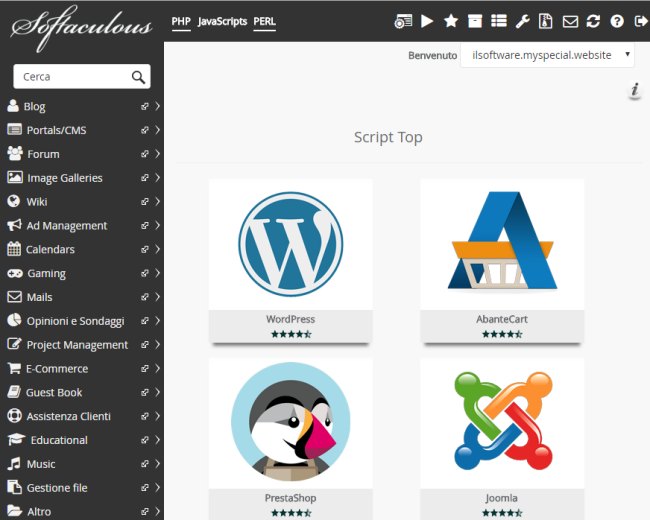The image size is (650, 520).
Task: Expand the Wiki category chevron
Action: pos(158,202)
